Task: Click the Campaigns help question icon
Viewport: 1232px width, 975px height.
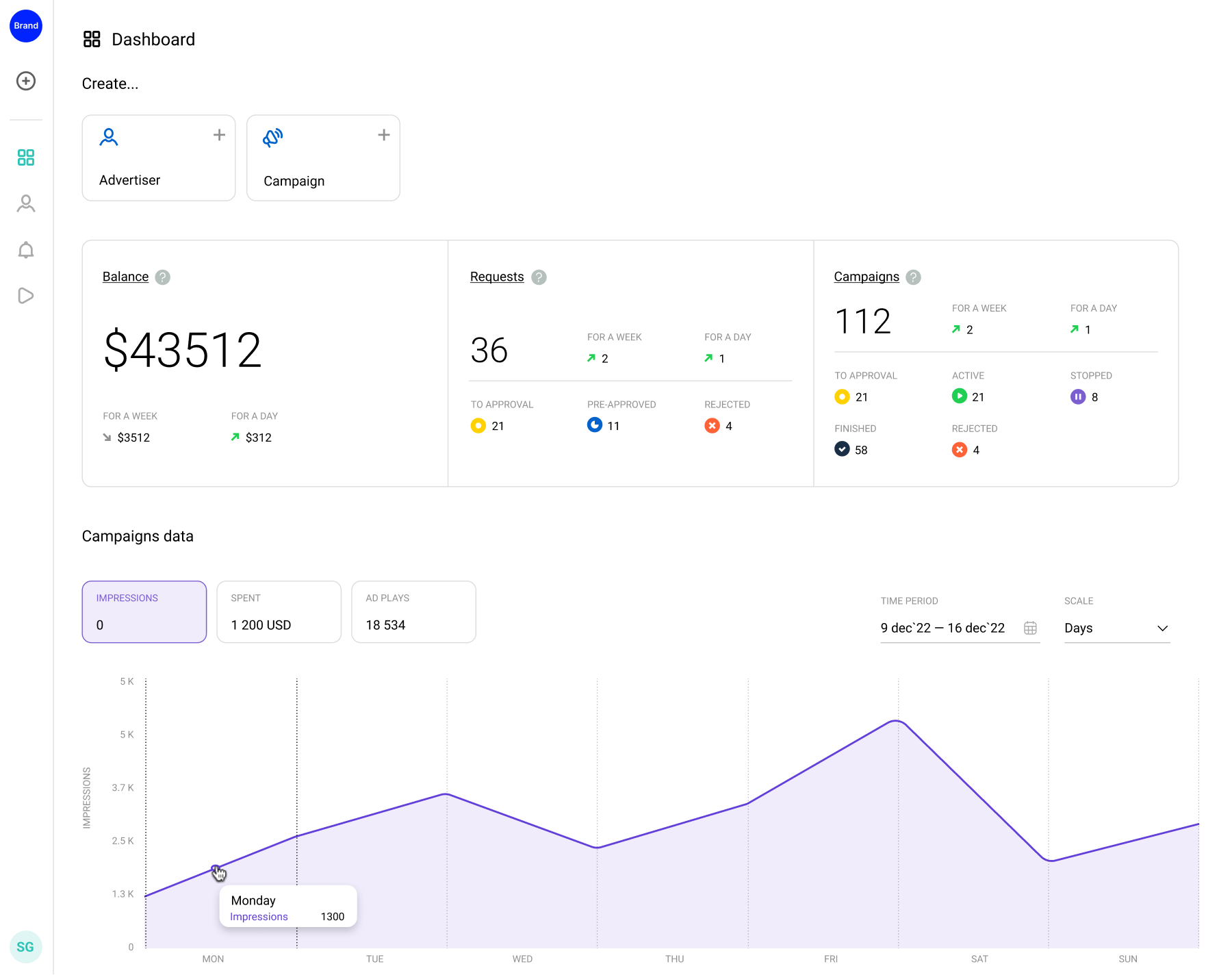Action: click(913, 277)
